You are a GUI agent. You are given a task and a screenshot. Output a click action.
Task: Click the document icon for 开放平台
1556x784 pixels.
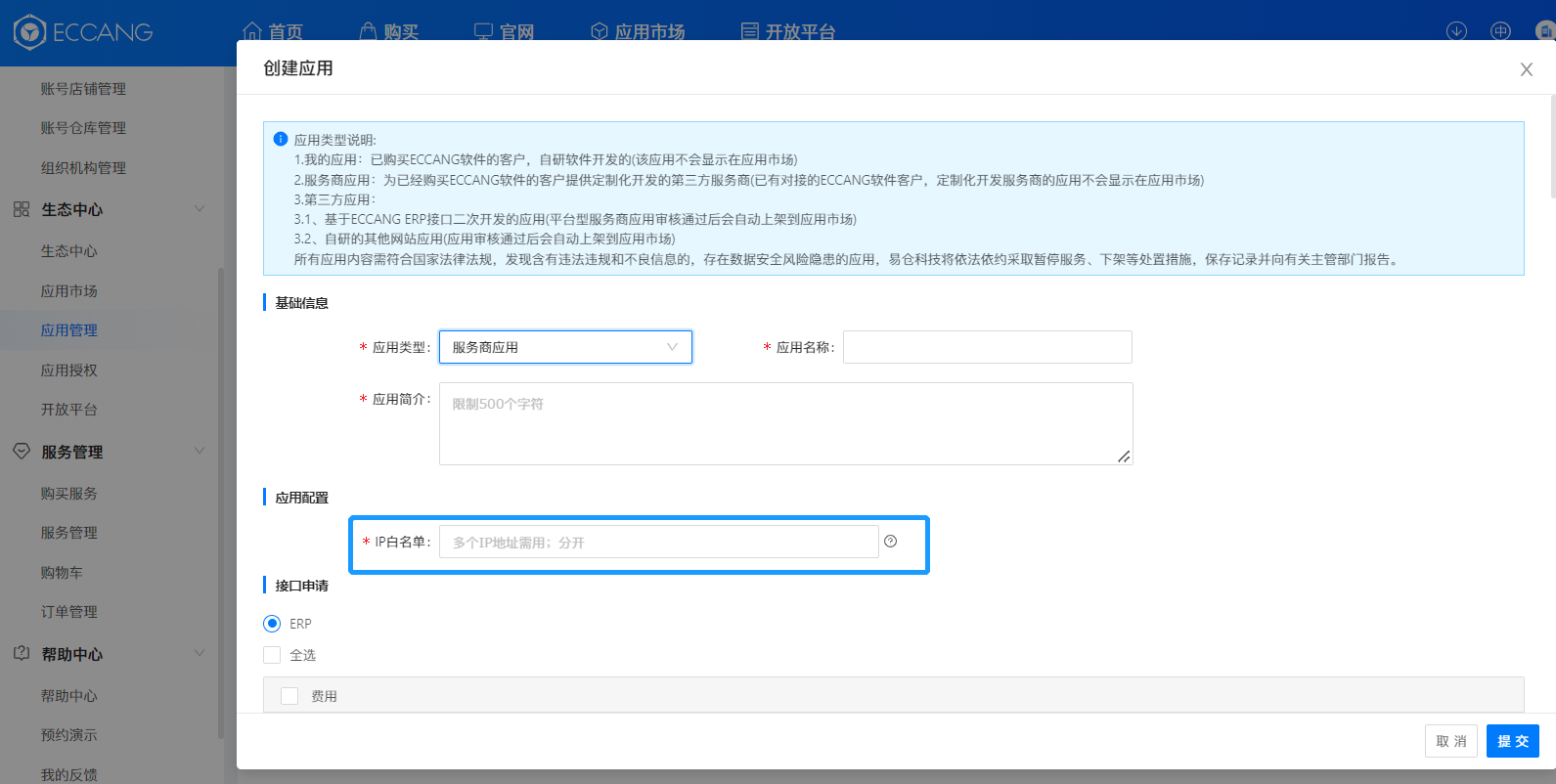coord(750,31)
